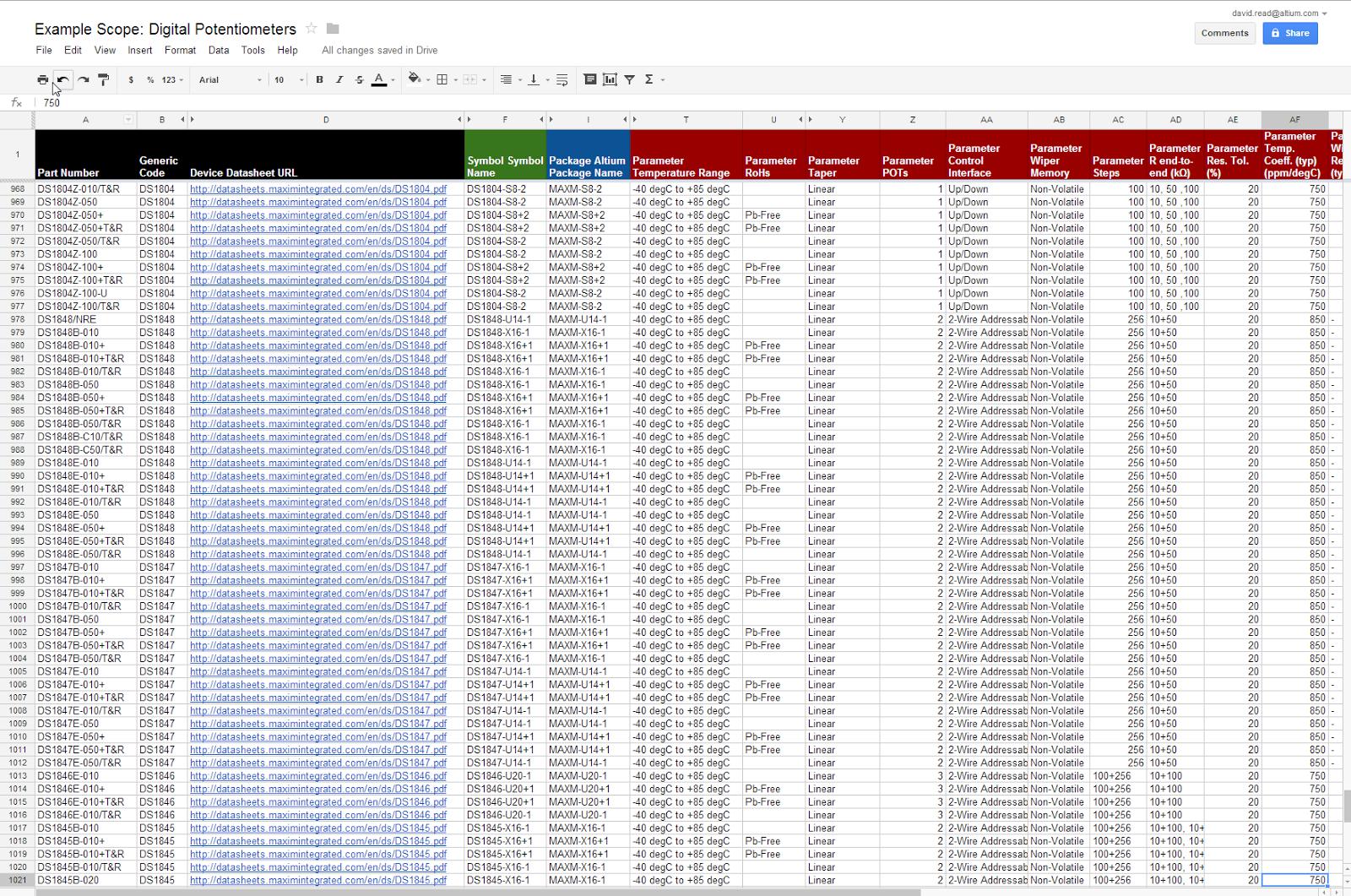Viewport: 1351px width, 896px height.
Task: Open the 123 number format dropdown
Action: point(173,79)
